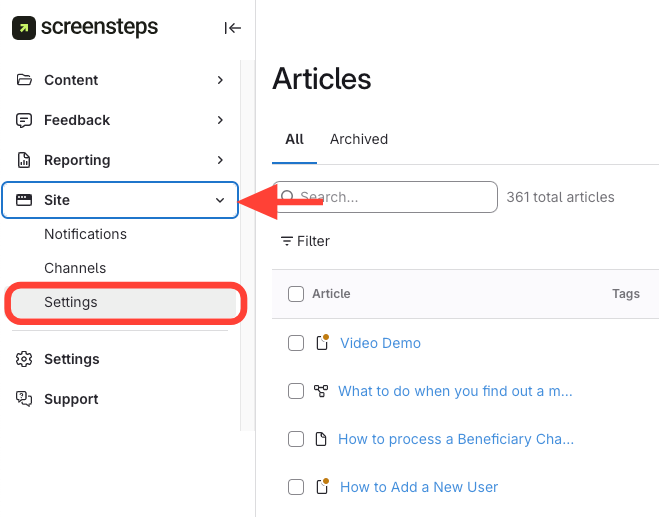Click the Support chat icon
Image resolution: width=659 pixels, height=517 pixels.
click(24, 399)
